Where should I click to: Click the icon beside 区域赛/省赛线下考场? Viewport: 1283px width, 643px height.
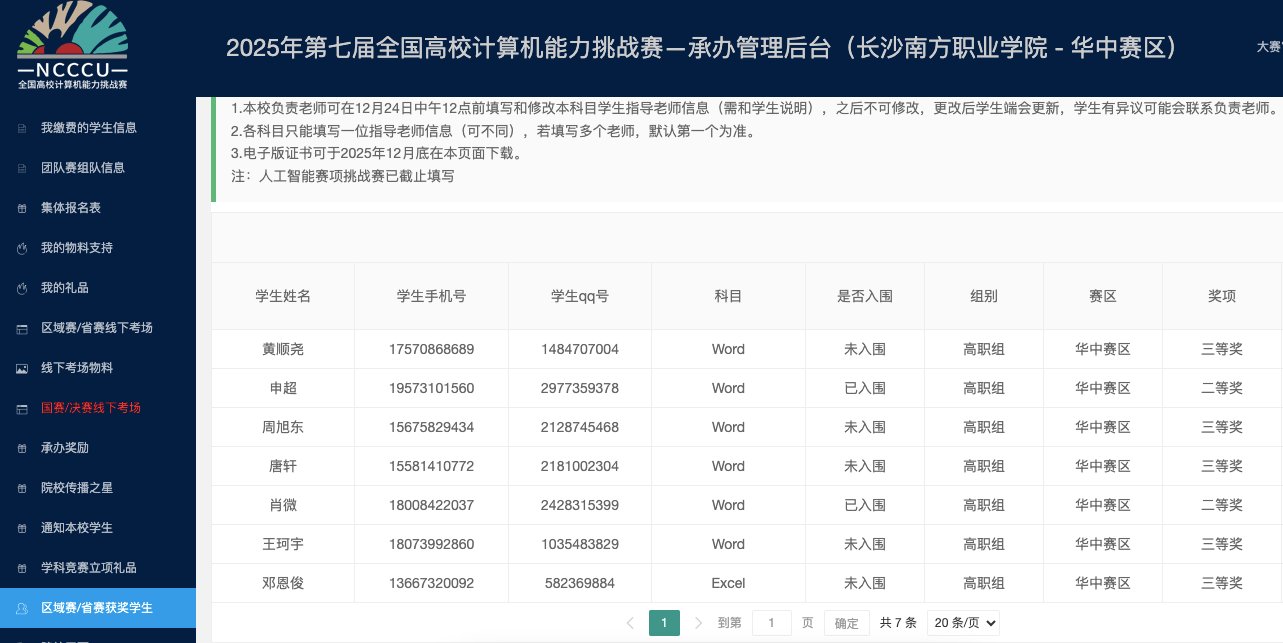22,328
